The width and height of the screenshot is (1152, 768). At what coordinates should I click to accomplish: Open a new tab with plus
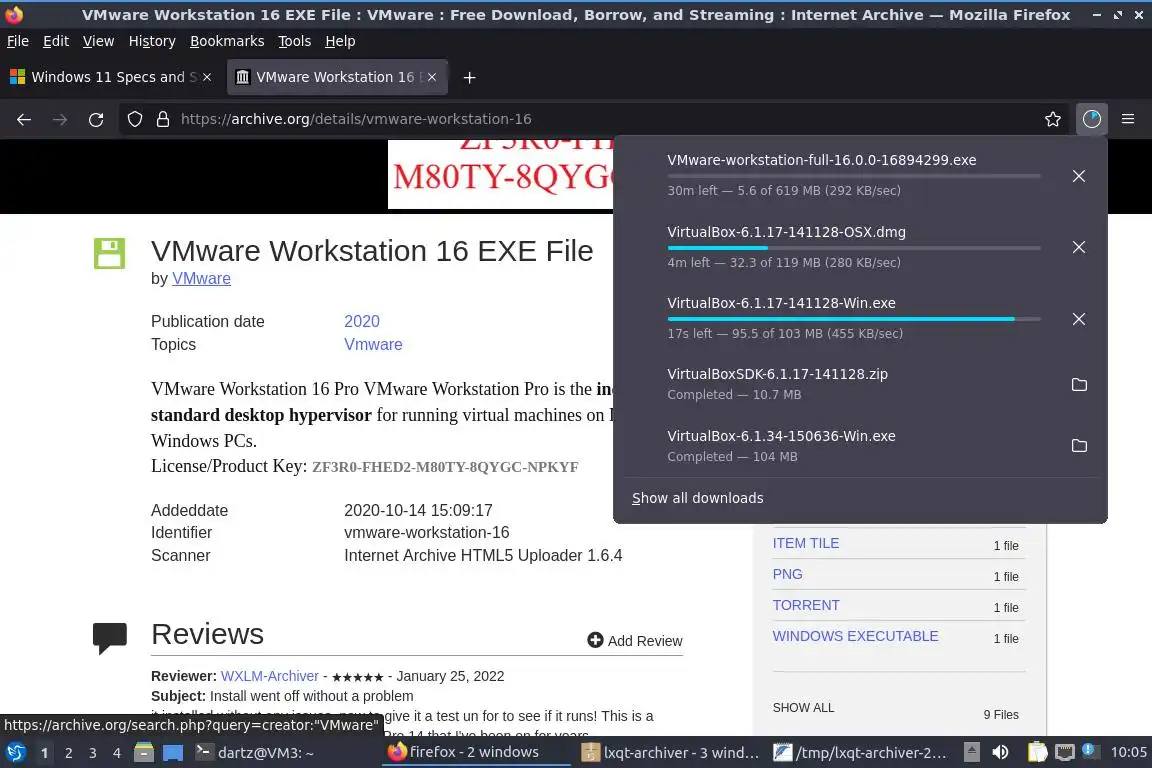click(469, 77)
